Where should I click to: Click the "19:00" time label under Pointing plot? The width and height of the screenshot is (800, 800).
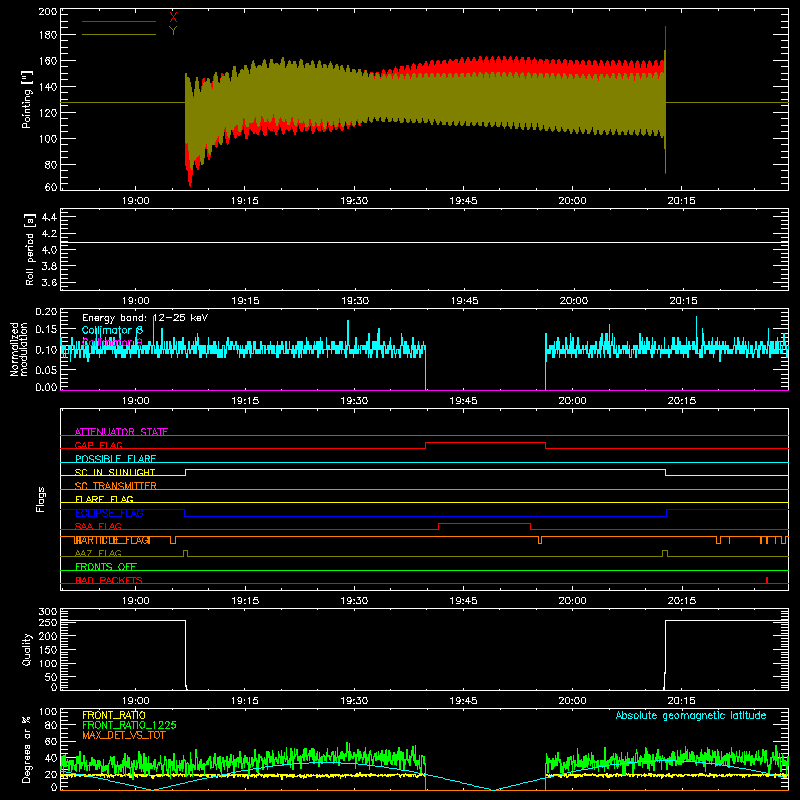[x=136, y=201]
